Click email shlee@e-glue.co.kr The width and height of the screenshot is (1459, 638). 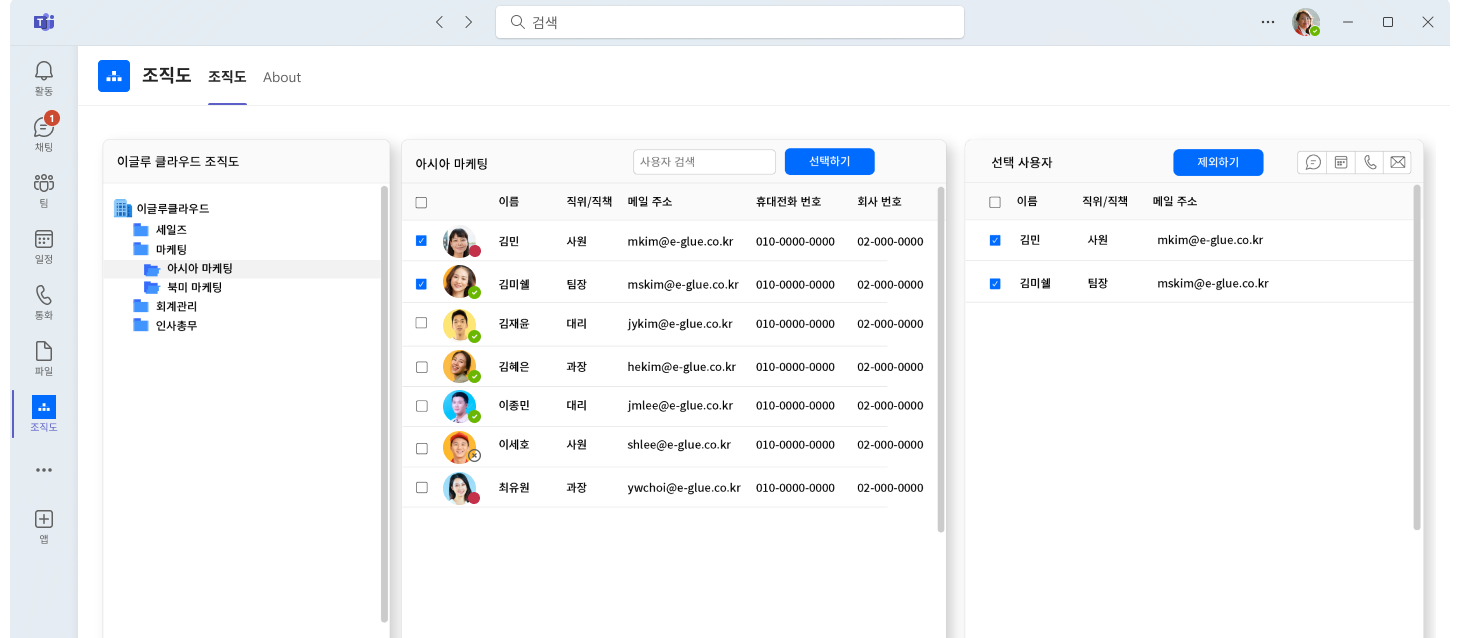(679, 445)
